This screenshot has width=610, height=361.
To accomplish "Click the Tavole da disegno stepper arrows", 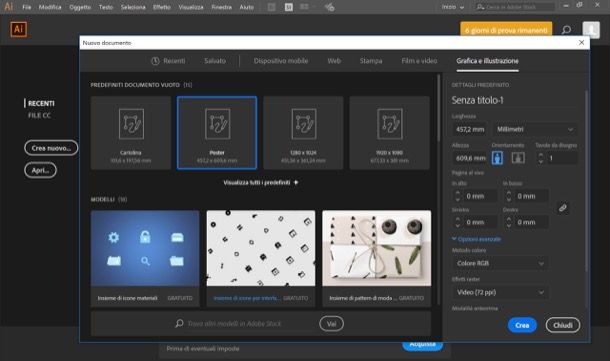I will tap(540, 158).
